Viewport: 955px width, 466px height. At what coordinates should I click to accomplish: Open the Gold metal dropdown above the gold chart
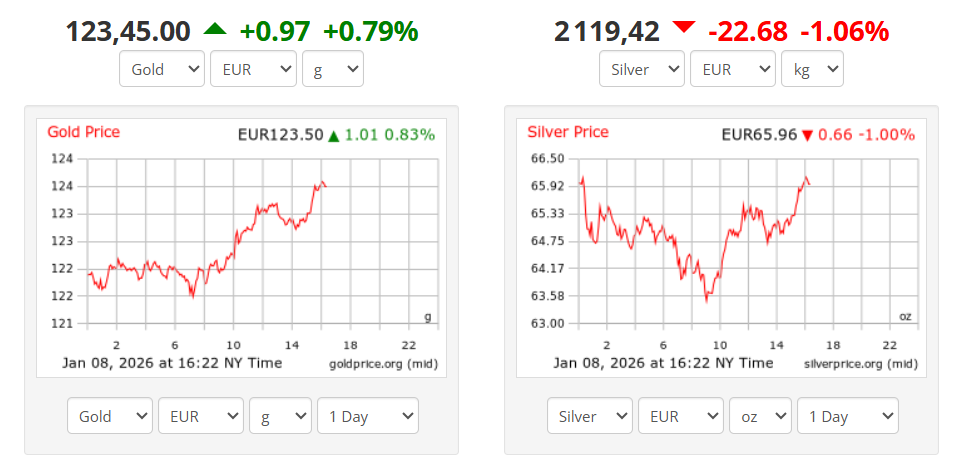(162, 69)
